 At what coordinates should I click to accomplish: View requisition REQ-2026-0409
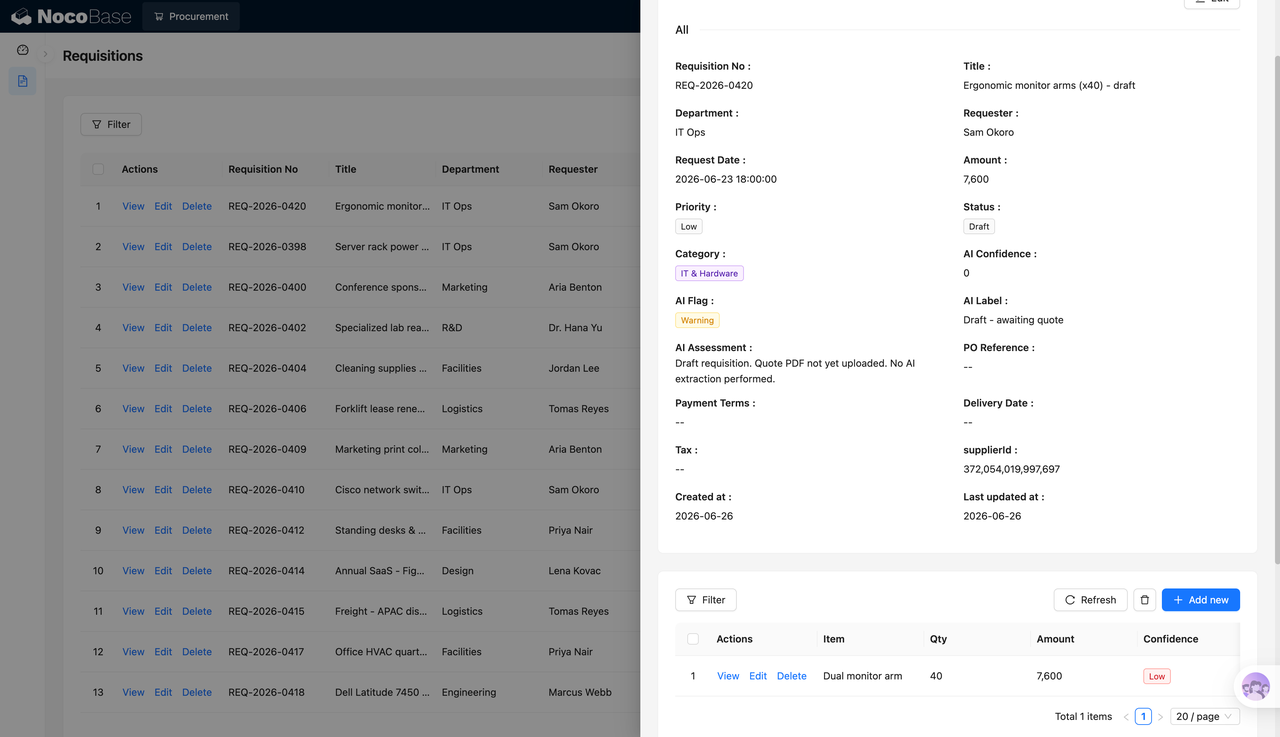coord(133,449)
